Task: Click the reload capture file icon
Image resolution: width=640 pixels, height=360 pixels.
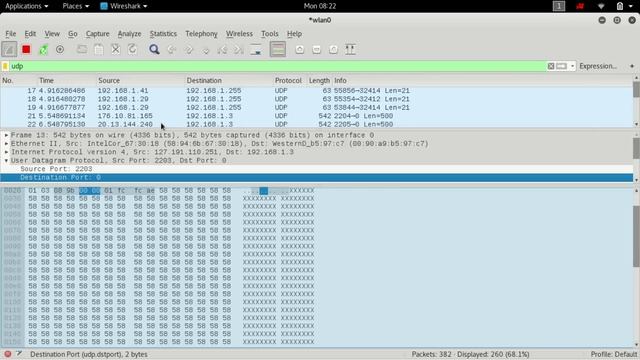Action: coord(132,49)
